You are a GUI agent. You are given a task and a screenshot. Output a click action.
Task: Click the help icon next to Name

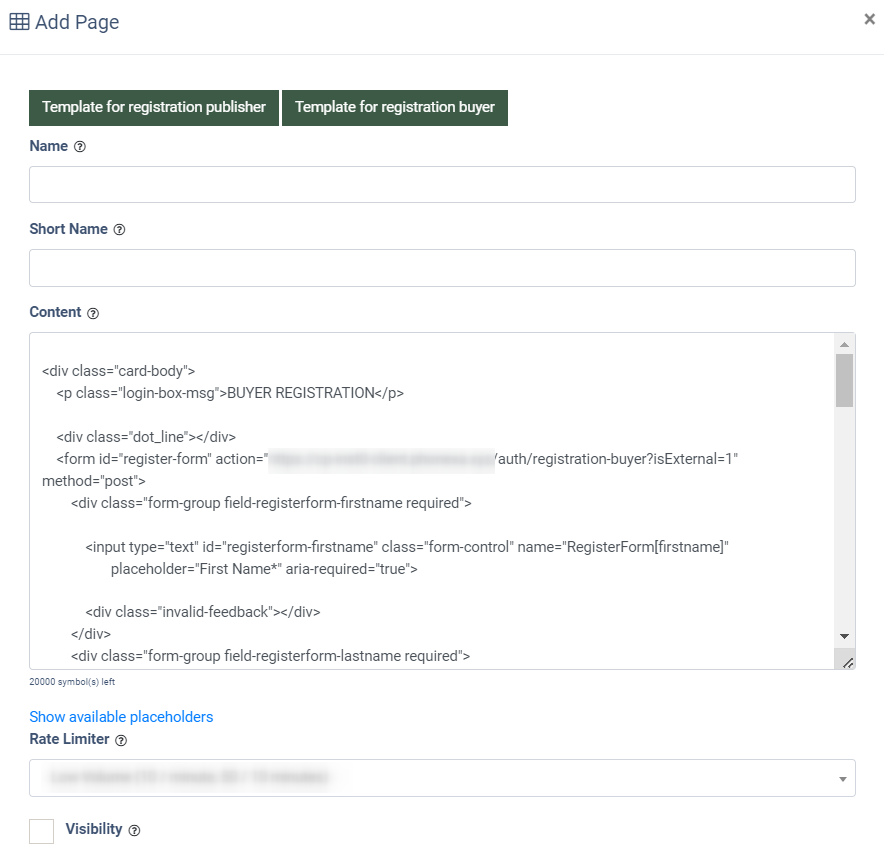[80, 147]
